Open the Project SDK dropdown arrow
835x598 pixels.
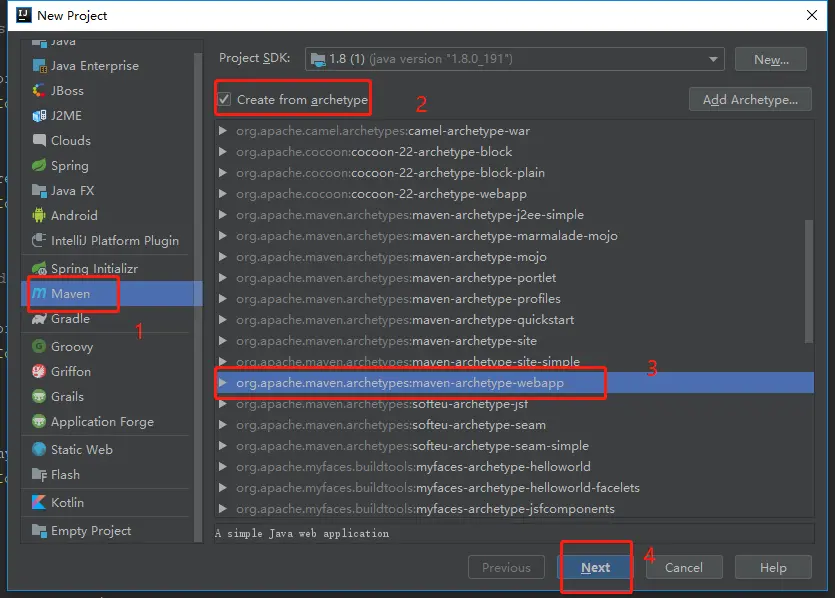pos(713,59)
